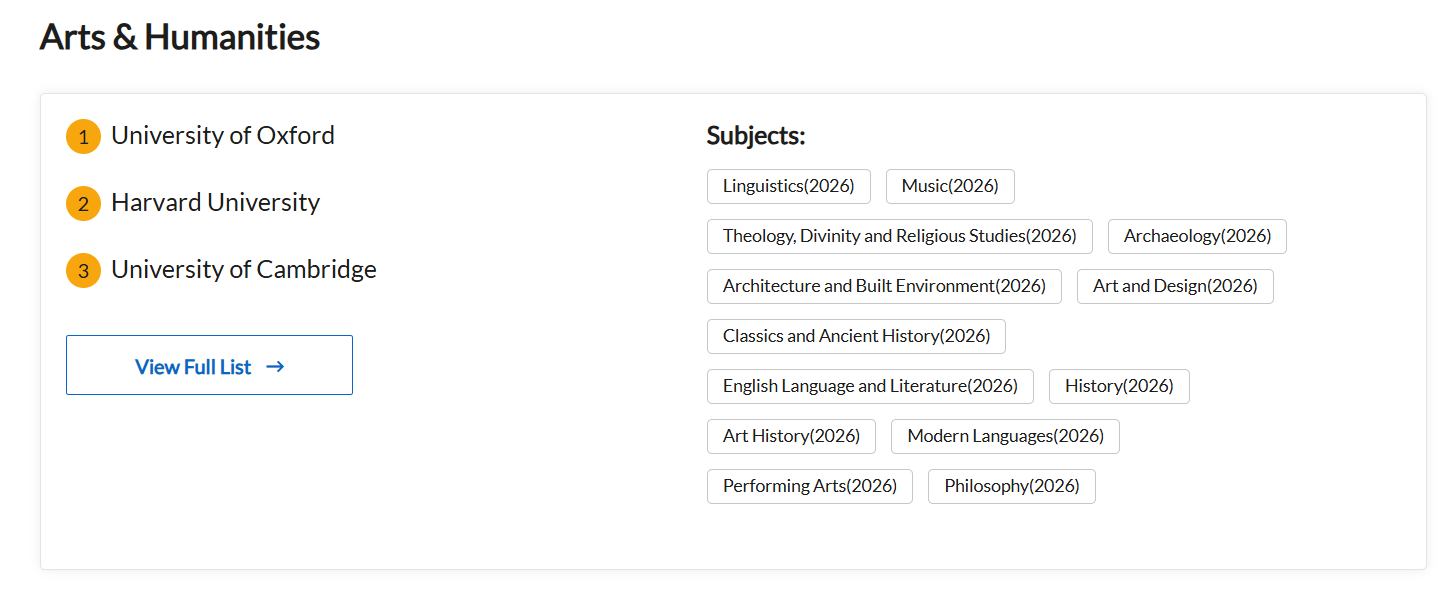Open Classics and Ancient History(2026)

click(856, 336)
